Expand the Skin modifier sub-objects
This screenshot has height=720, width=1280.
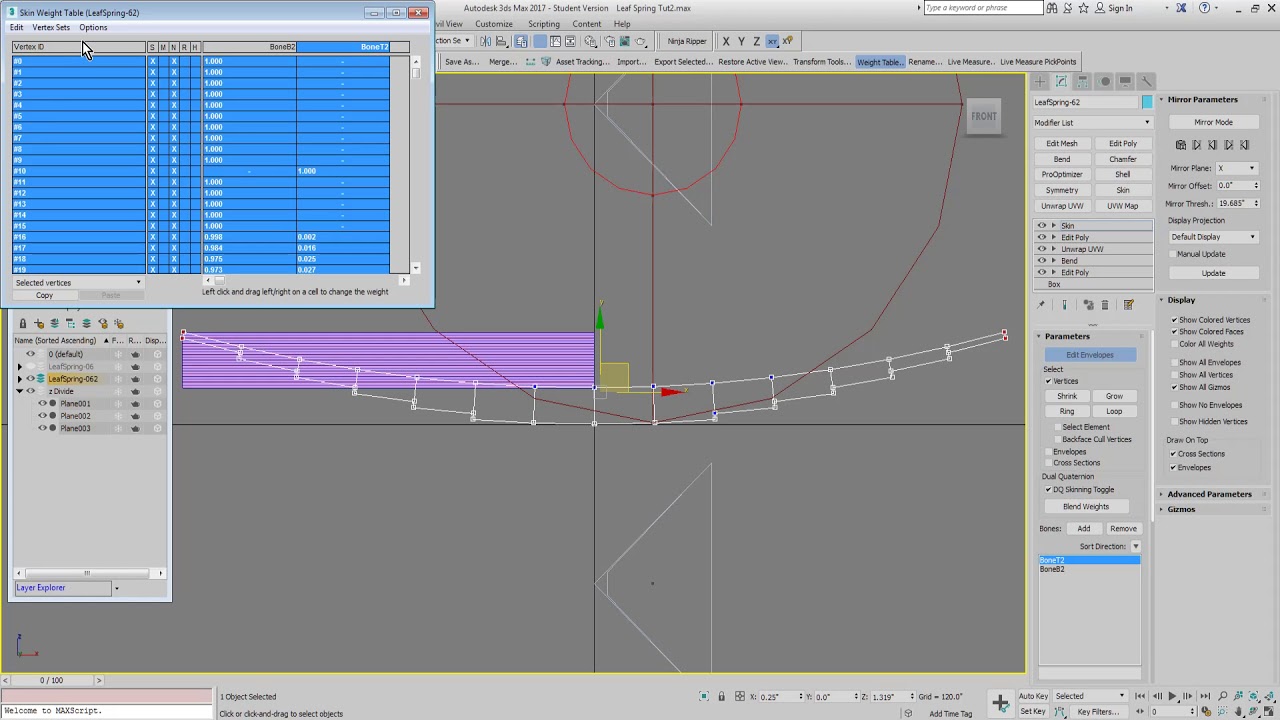click(x=1056, y=226)
